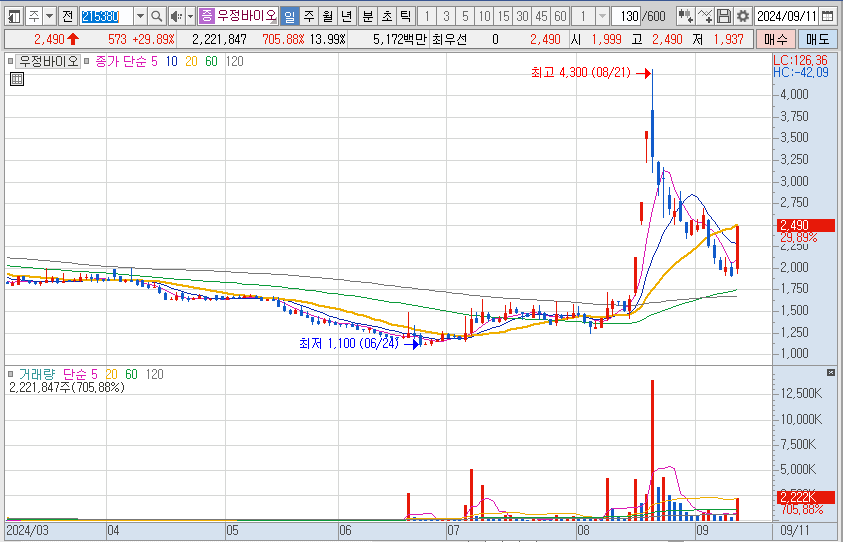This screenshot has height=542, width=843.
Task: Open the calendar date picker icon
Action: click(x=828, y=17)
